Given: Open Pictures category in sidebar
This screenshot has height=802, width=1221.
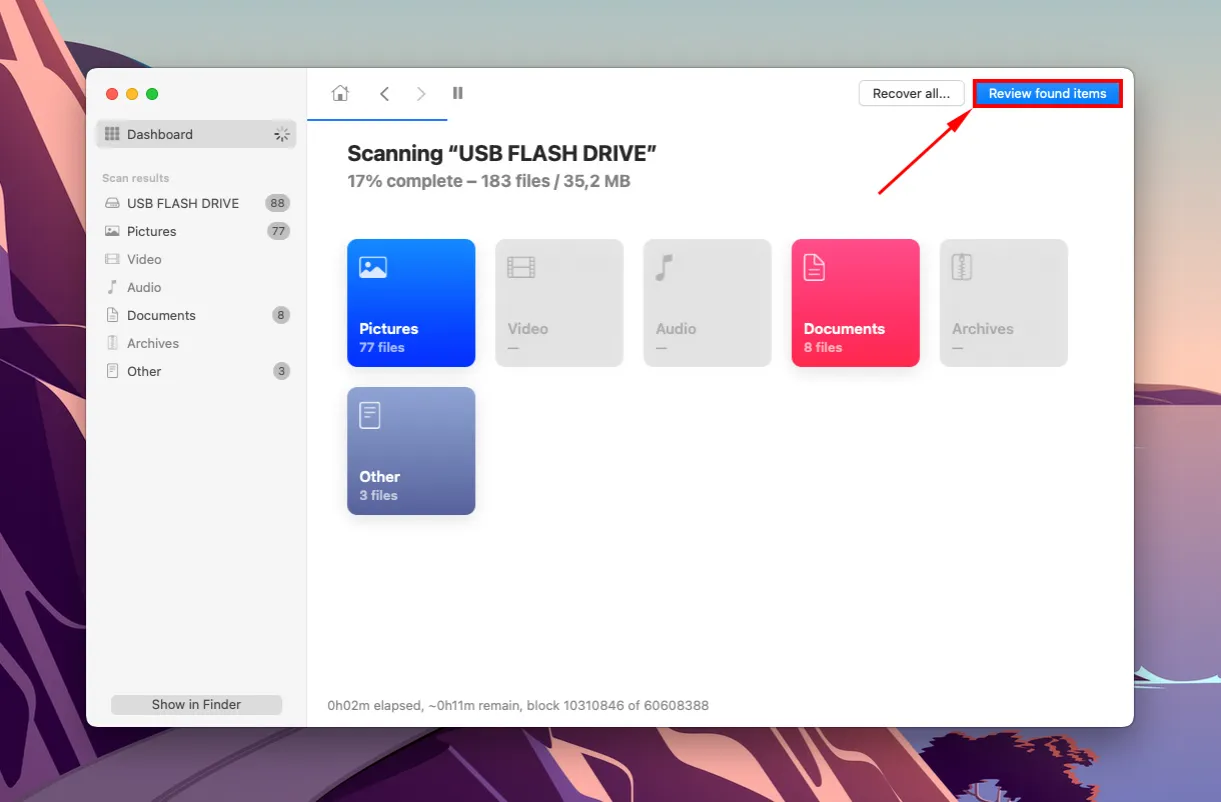Looking at the screenshot, I should click(x=152, y=231).
